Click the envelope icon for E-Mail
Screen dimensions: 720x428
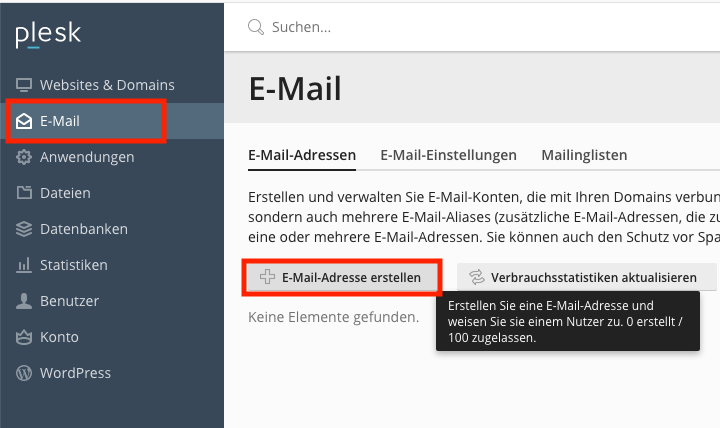pyautogui.click(x=24, y=121)
